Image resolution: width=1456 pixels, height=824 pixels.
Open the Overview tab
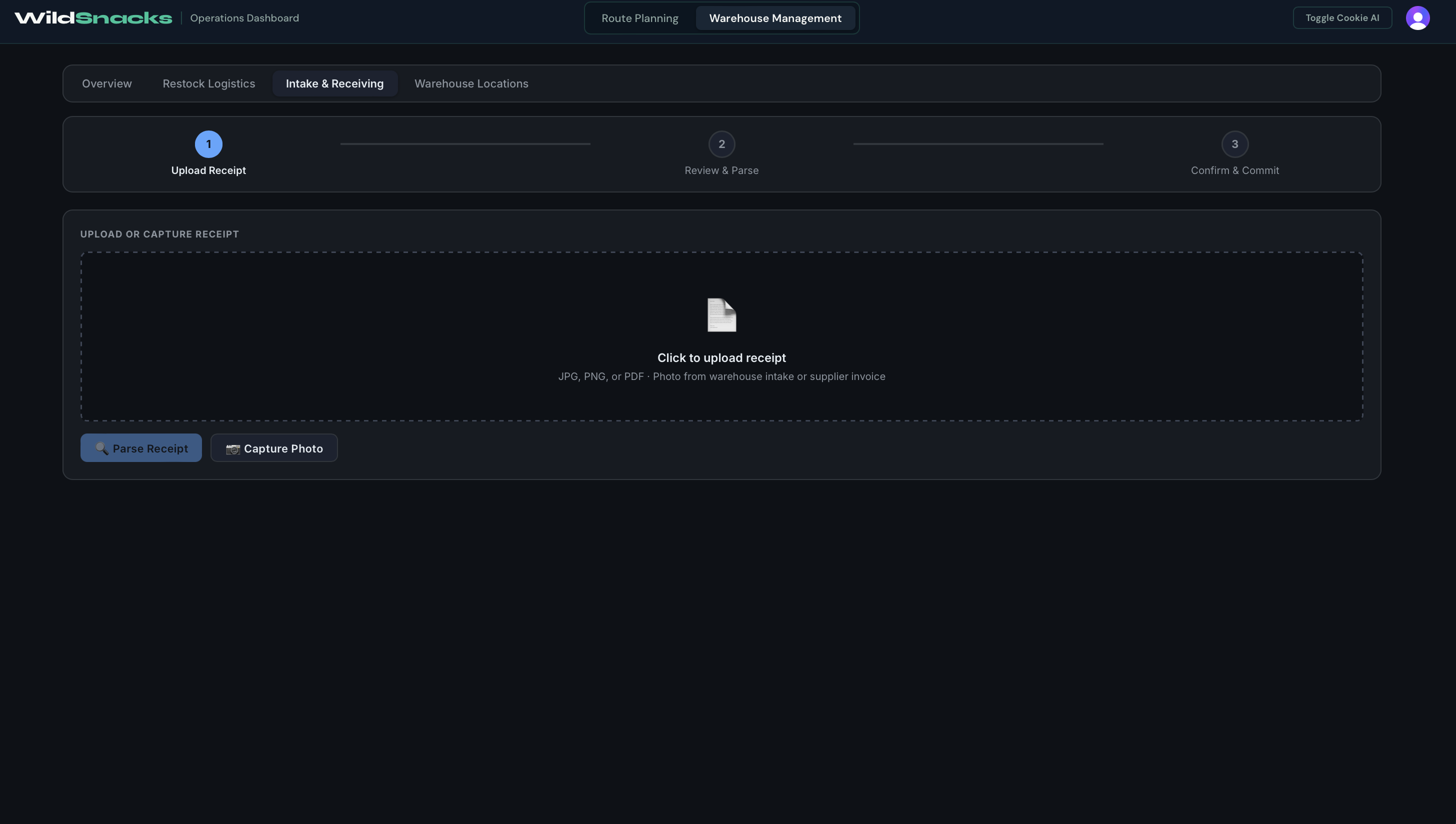click(107, 84)
